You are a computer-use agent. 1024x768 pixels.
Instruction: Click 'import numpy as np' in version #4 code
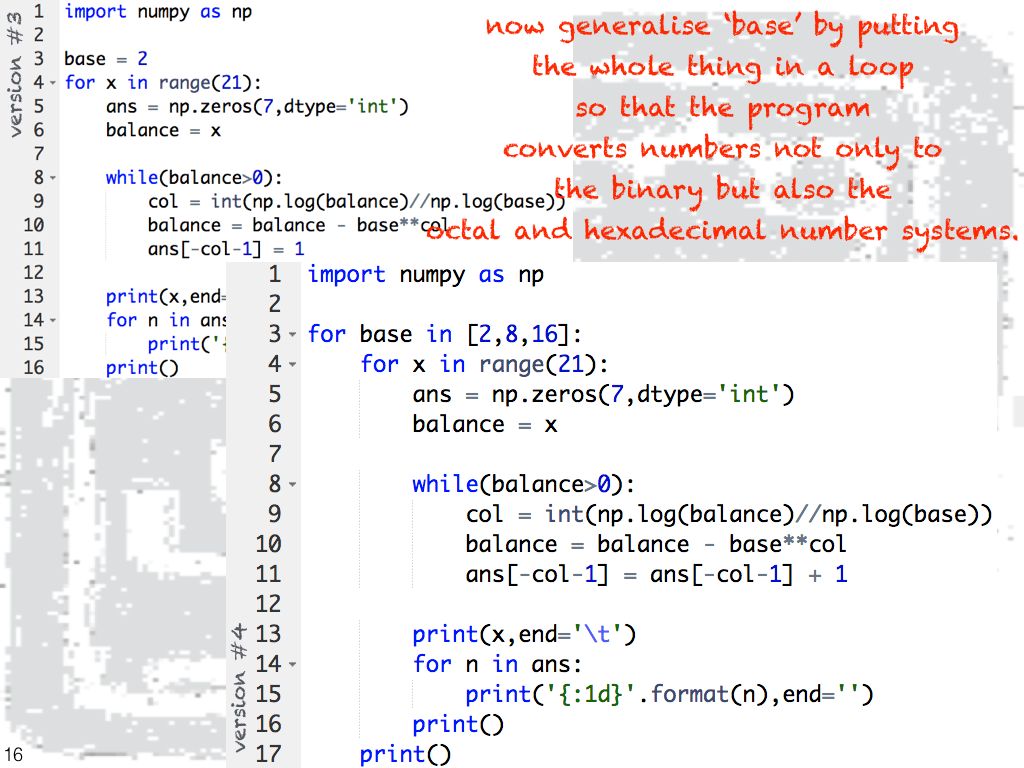(x=425, y=274)
